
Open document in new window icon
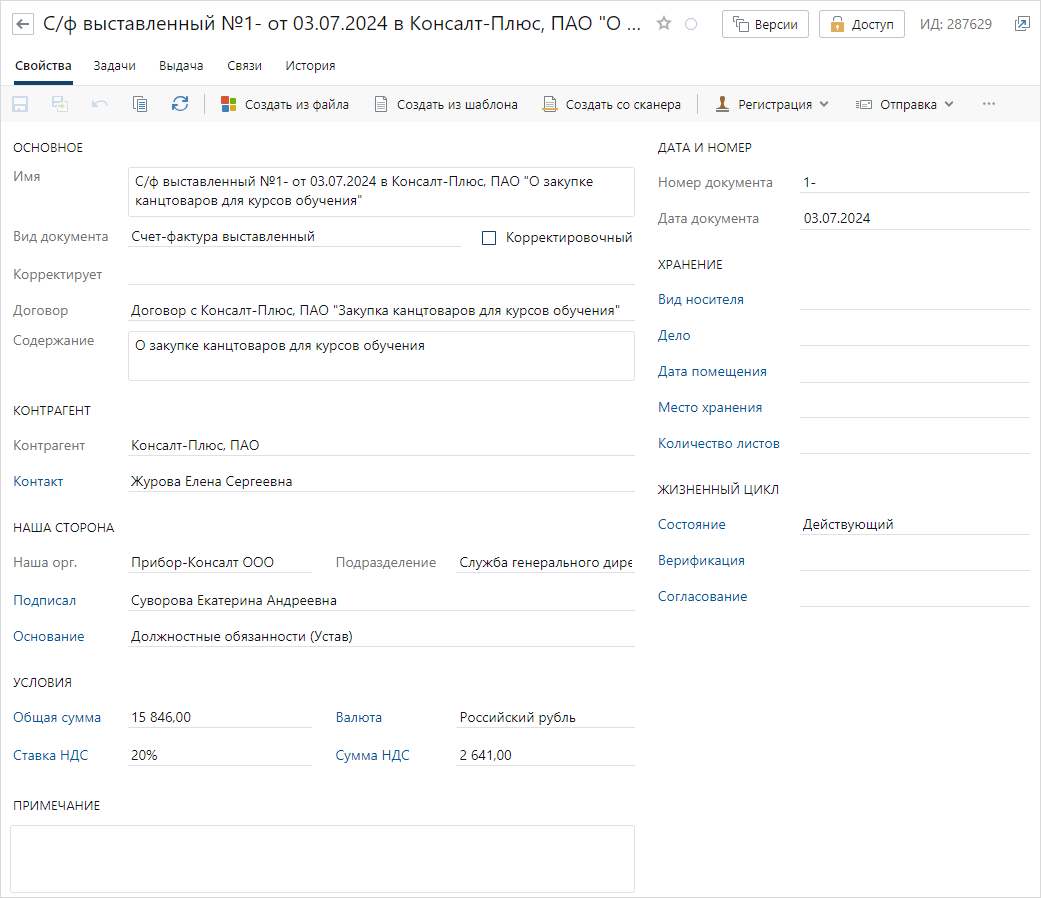coord(1021,24)
